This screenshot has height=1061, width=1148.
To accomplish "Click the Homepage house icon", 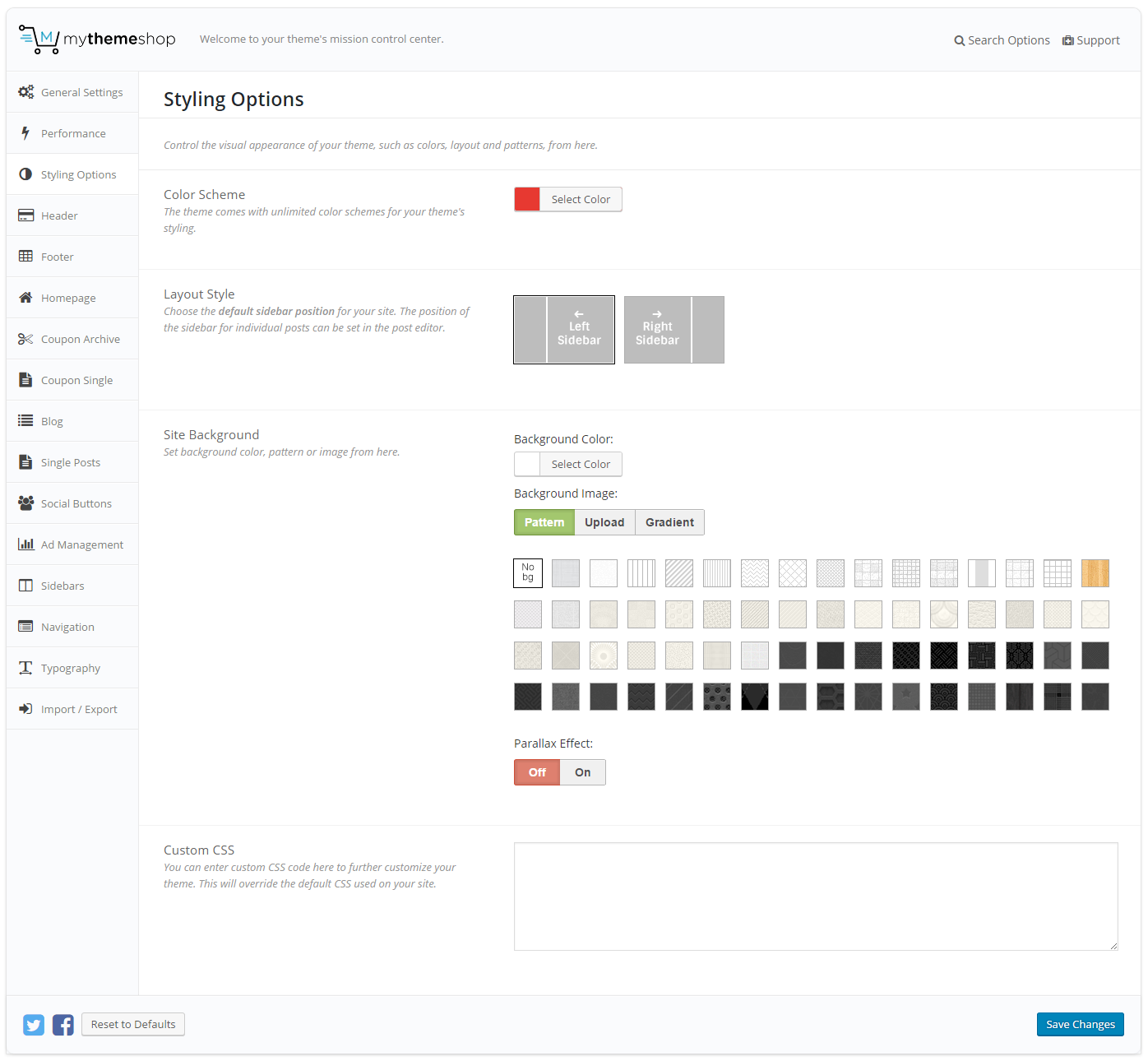I will (25, 298).
